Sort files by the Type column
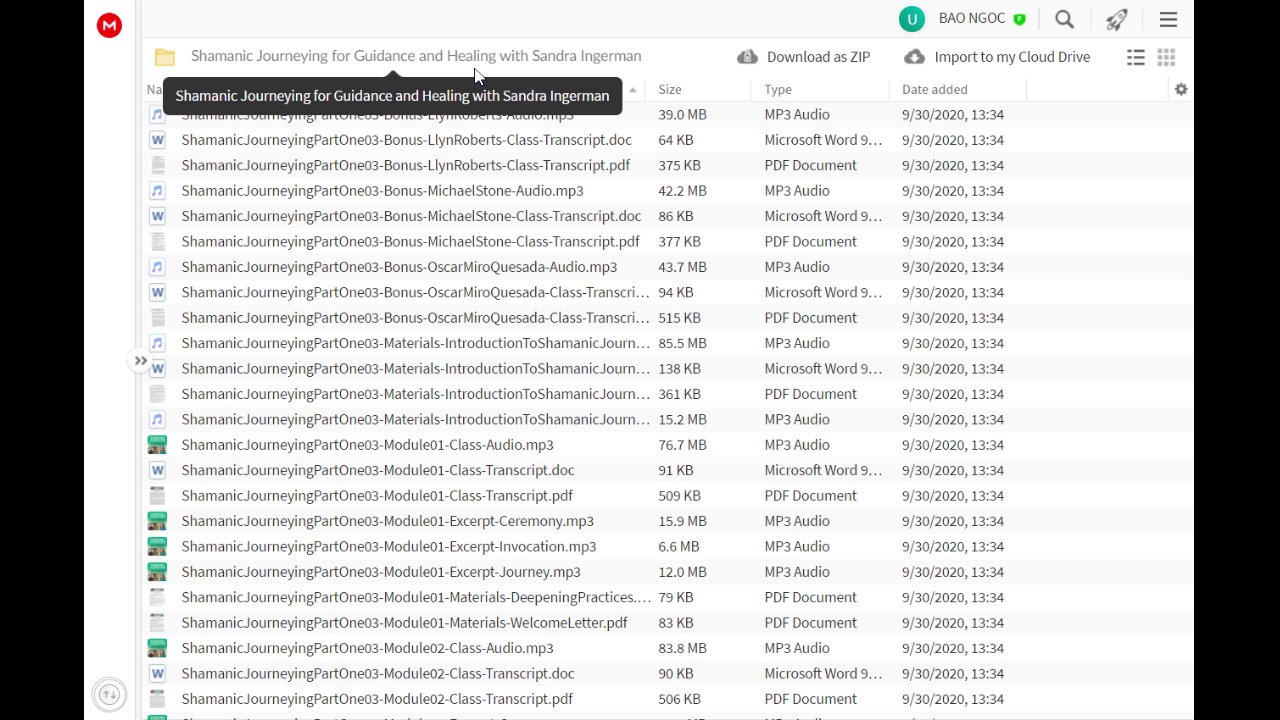 [x=778, y=89]
